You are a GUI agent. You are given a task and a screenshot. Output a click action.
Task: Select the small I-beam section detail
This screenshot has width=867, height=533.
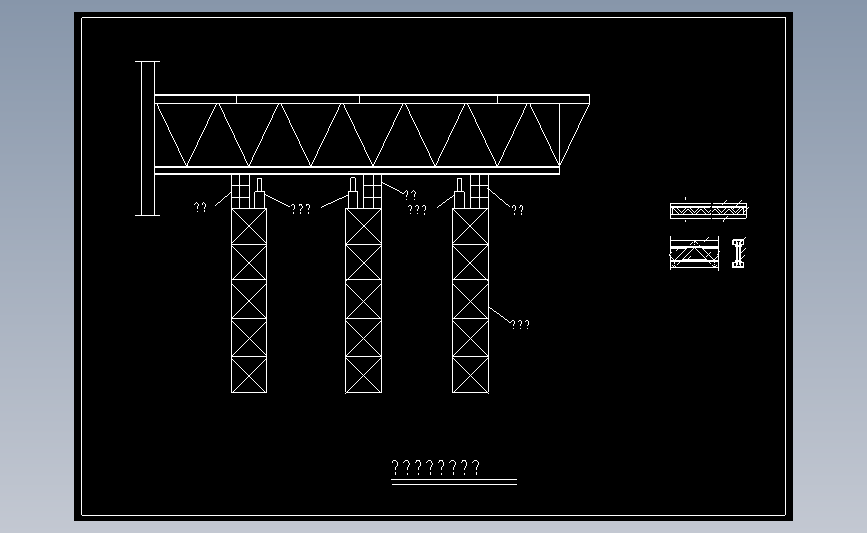click(738, 253)
